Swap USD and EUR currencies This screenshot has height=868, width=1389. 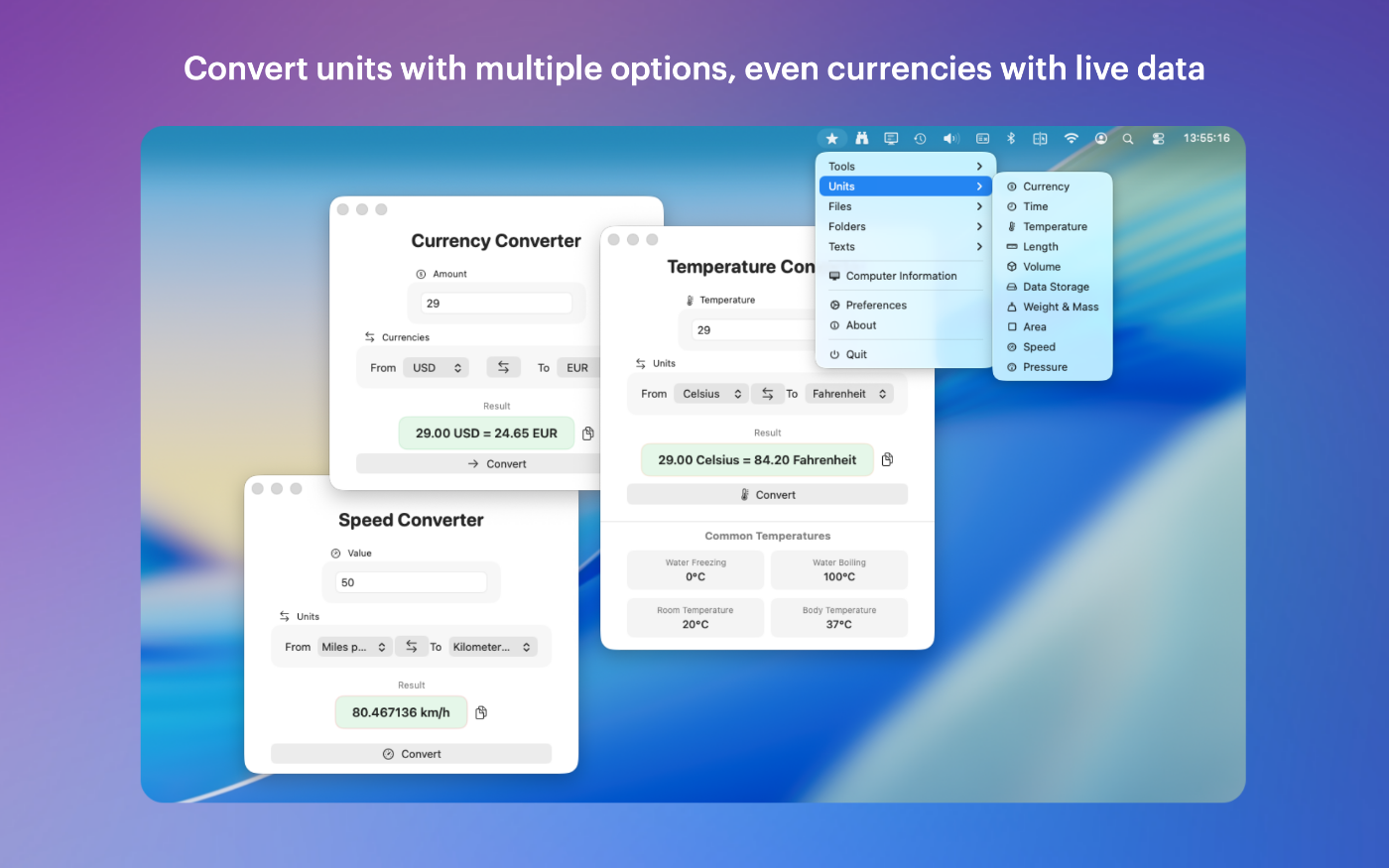(x=503, y=367)
